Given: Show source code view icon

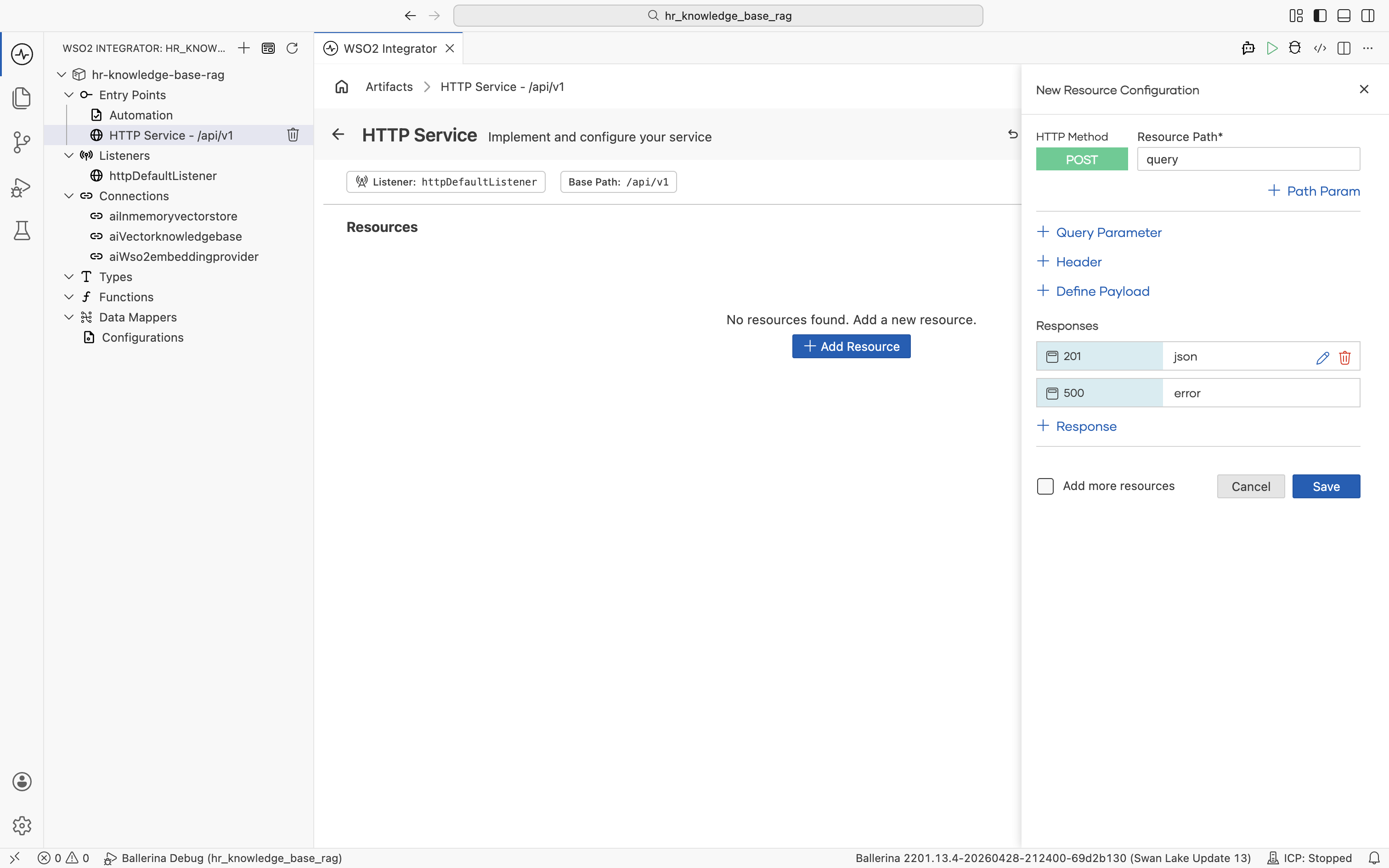Looking at the screenshot, I should 1320,48.
